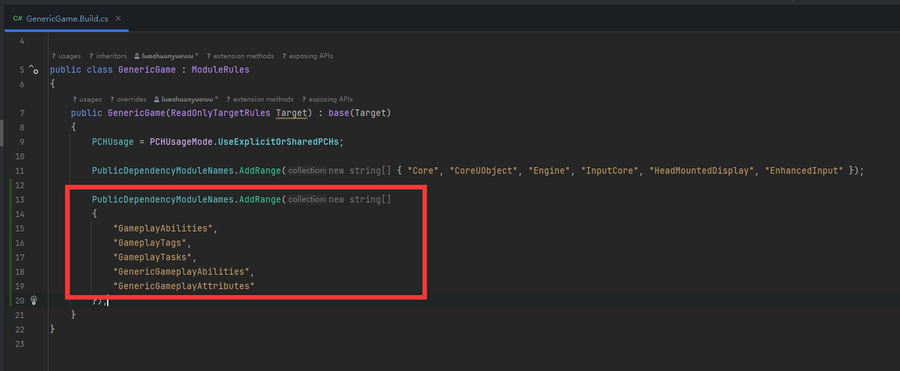The image size is (900, 371).
Task: Click the ReadOnlyTargetRules parameter type
Action: click(x=220, y=113)
